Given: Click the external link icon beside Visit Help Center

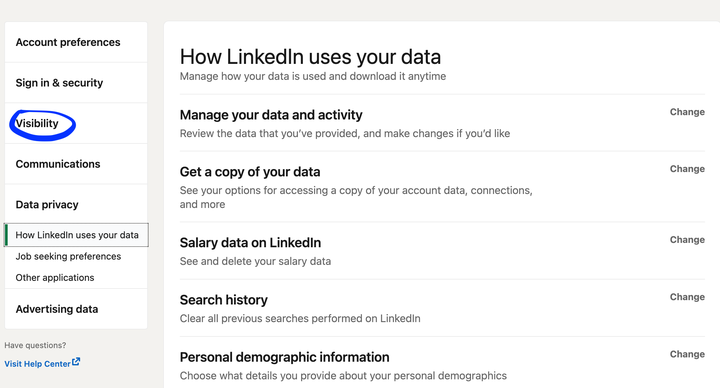Looking at the screenshot, I should click(x=76, y=362).
